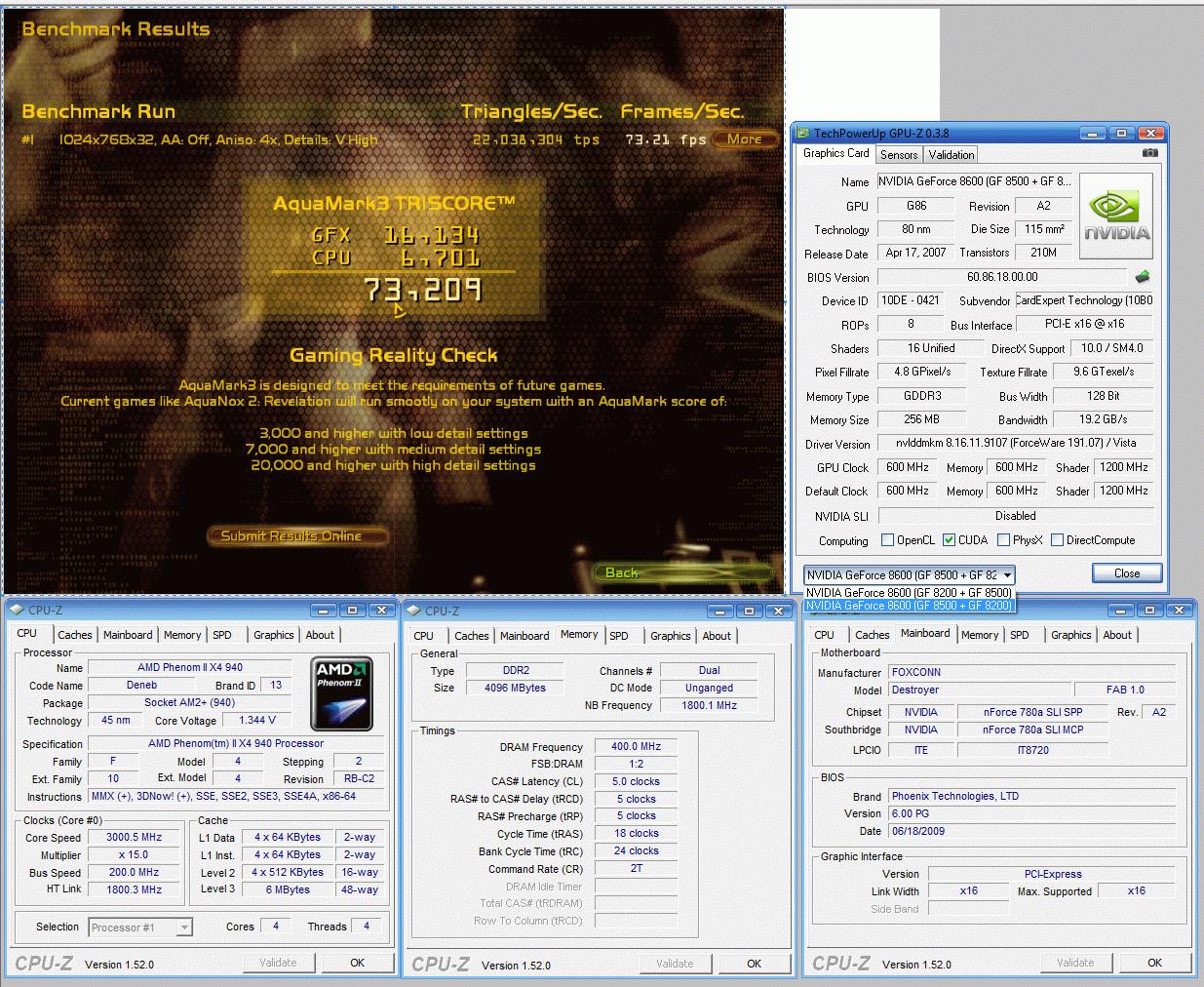
Task: Open Caches tab in left CPU-Z window
Action: [75, 635]
